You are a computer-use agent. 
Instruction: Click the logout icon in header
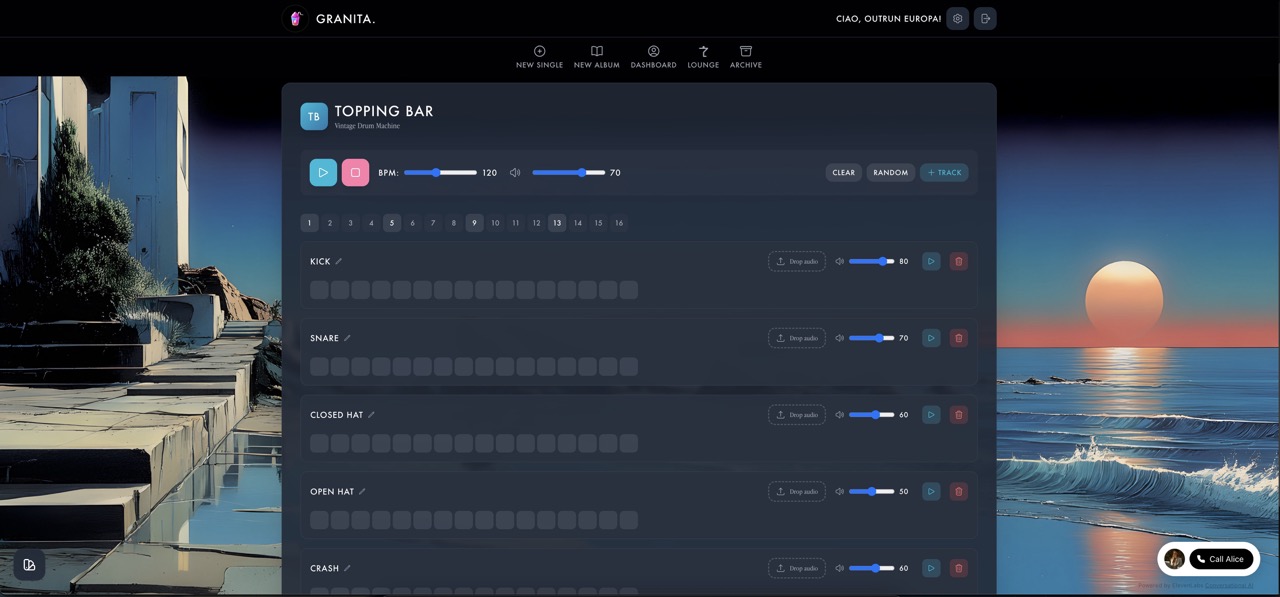pos(985,18)
